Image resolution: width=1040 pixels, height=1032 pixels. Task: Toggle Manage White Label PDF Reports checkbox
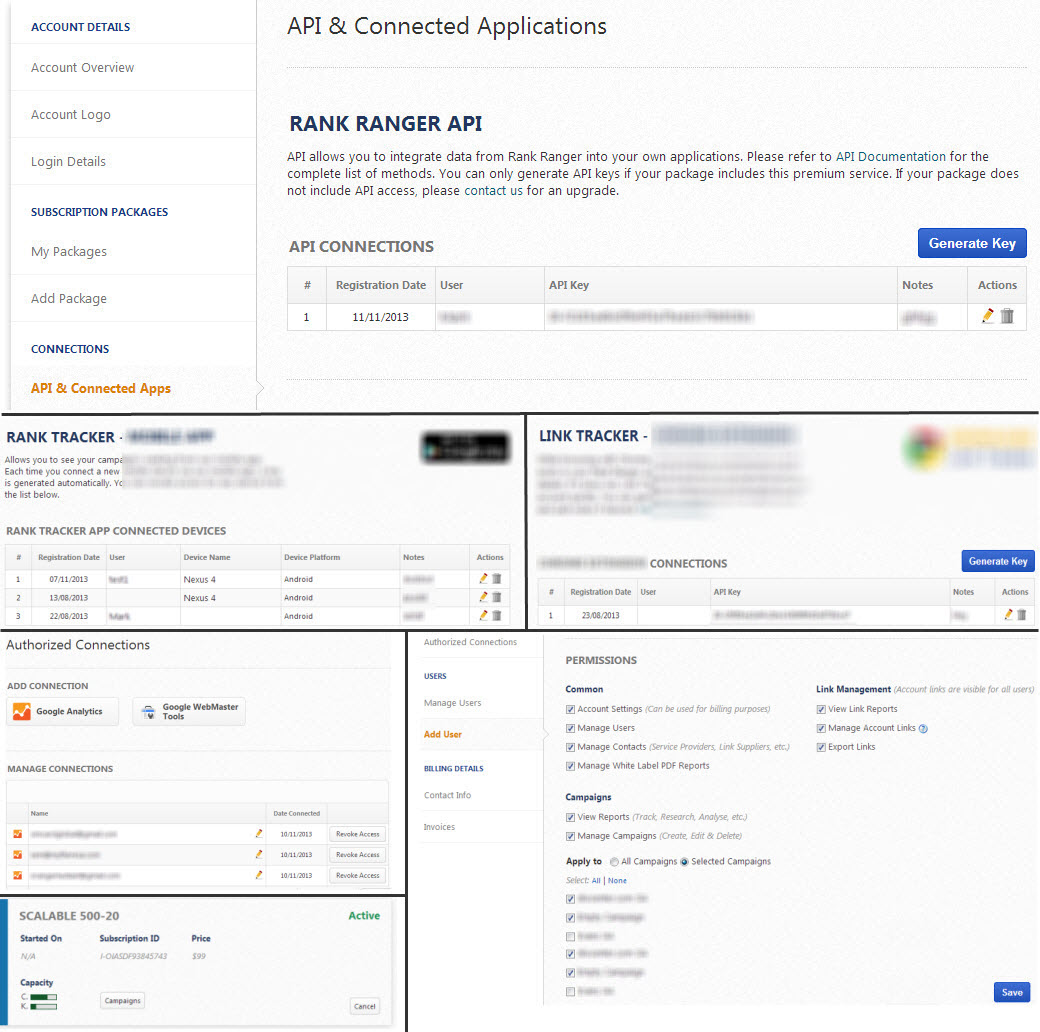pos(570,766)
